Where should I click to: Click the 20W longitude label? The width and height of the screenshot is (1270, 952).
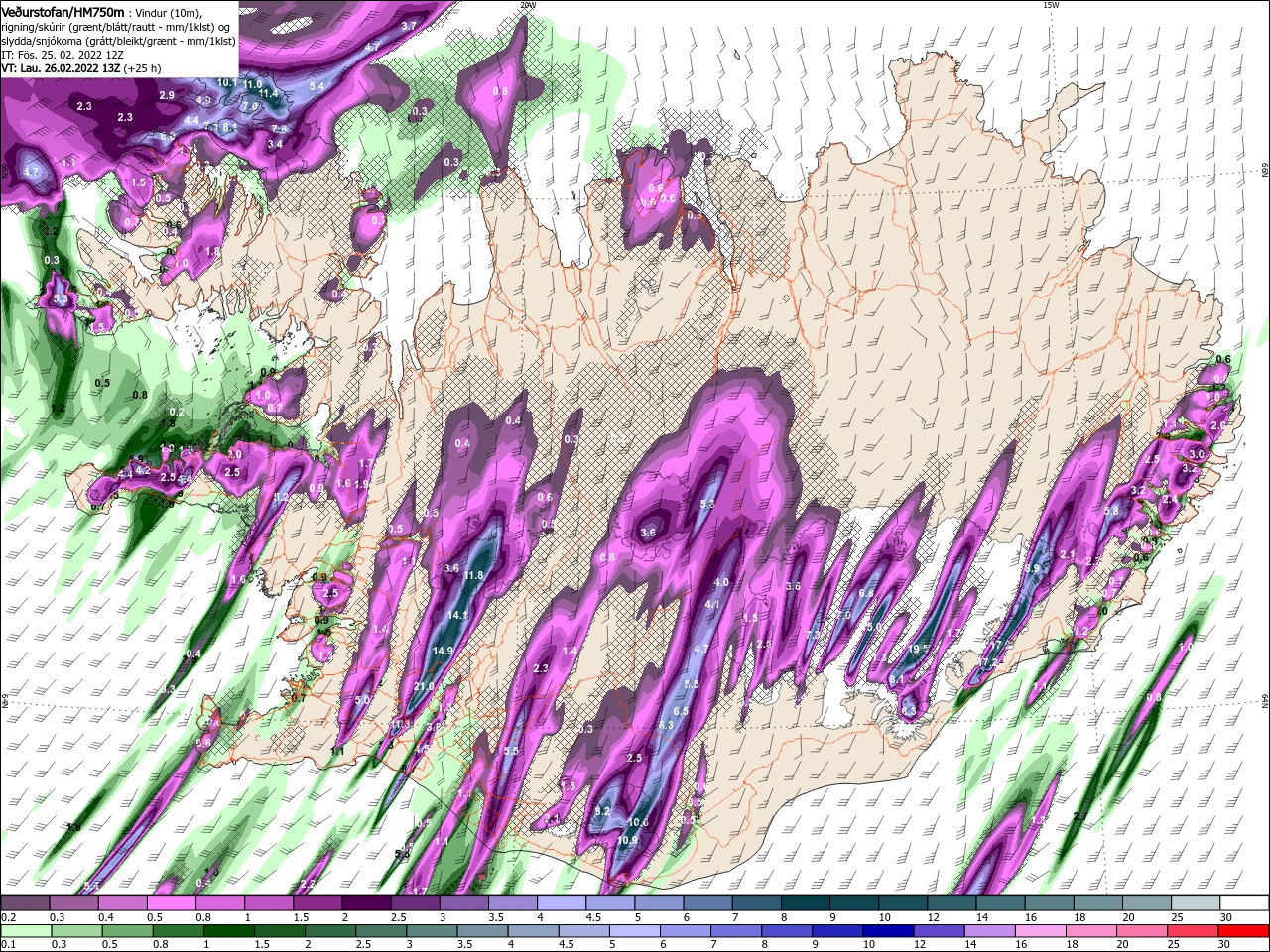tap(528, 5)
